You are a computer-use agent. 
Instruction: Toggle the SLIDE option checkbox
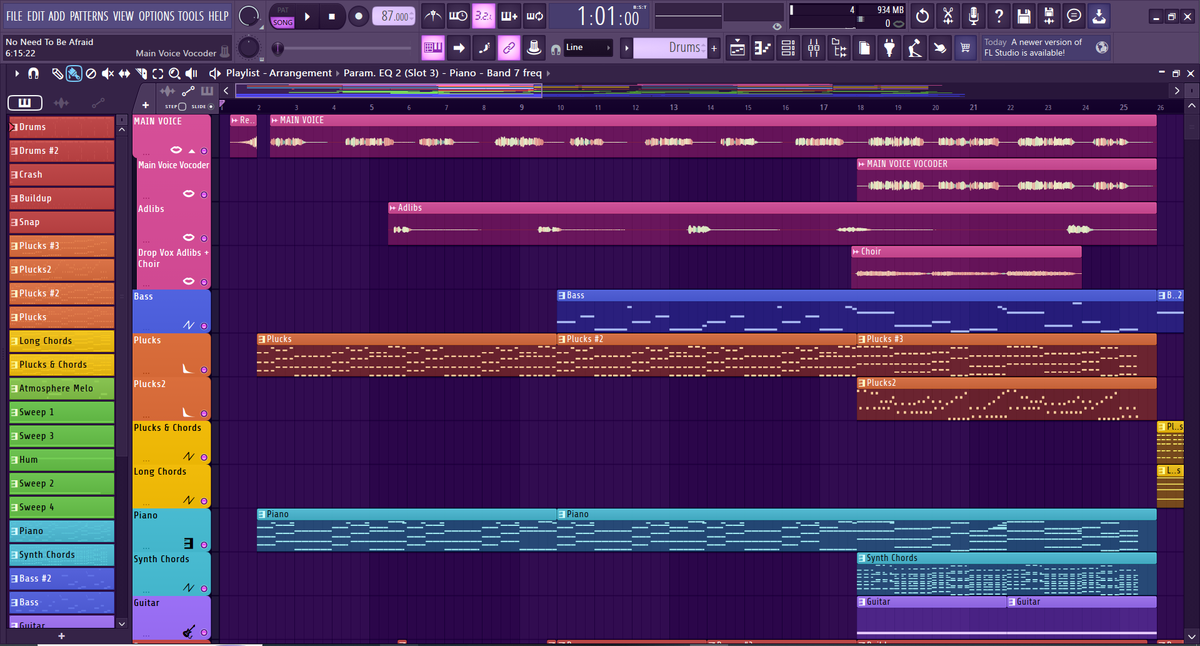click(x=210, y=106)
